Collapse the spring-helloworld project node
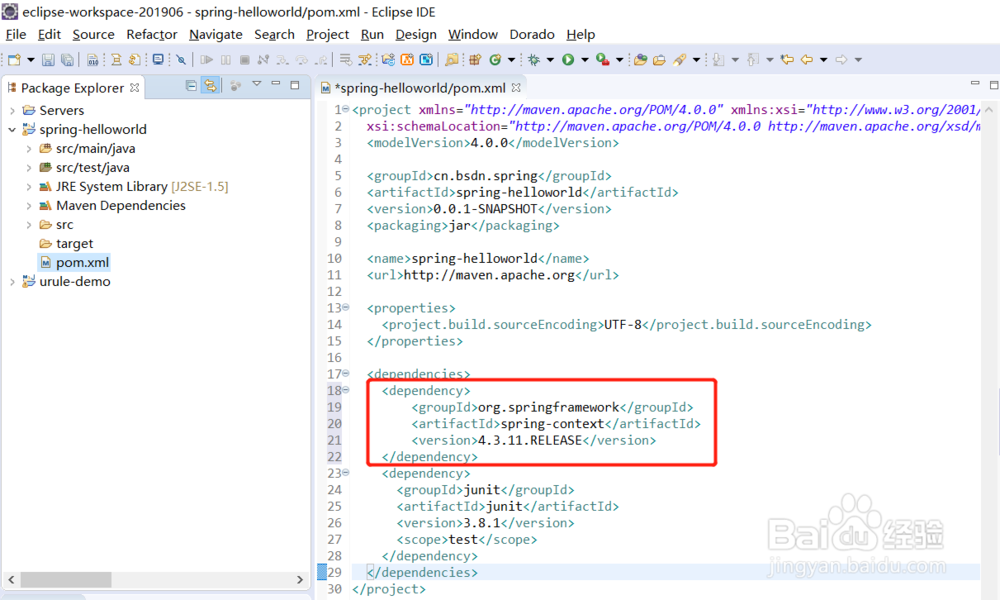Viewport: 1000px width, 600px height. tap(12, 129)
